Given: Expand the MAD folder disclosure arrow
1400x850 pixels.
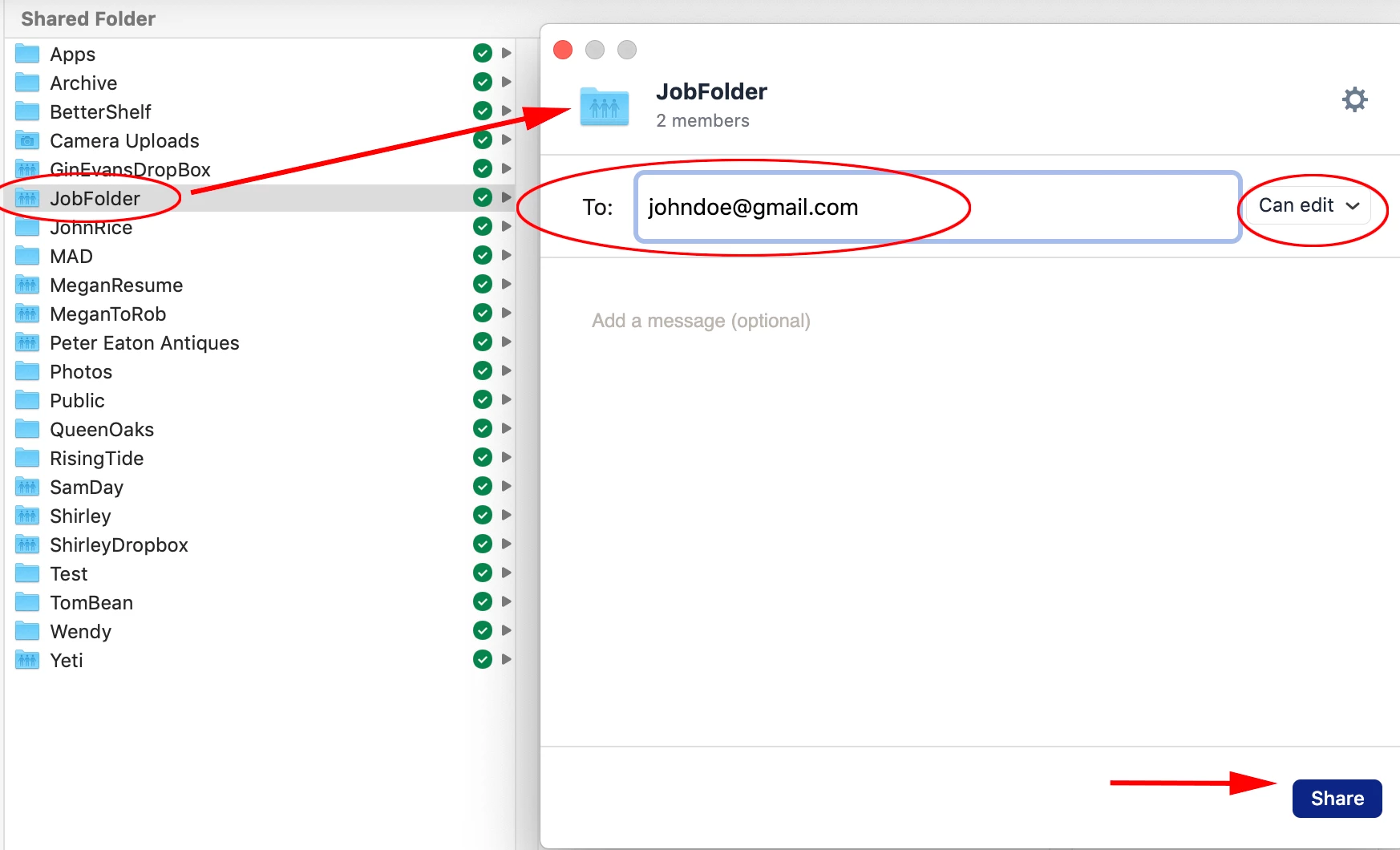Looking at the screenshot, I should tap(507, 255).
